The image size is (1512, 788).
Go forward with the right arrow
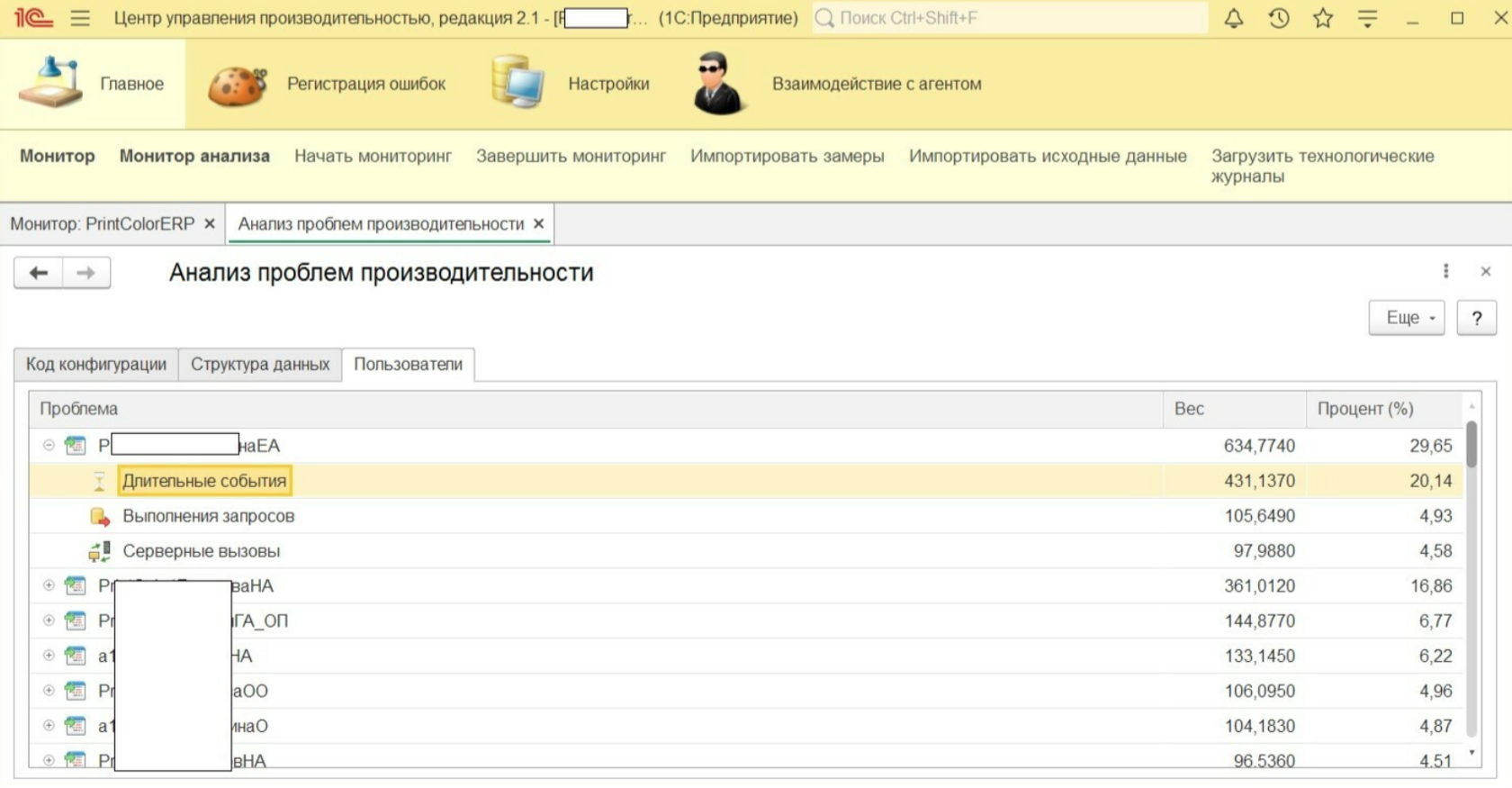click(x=86, y=273)
